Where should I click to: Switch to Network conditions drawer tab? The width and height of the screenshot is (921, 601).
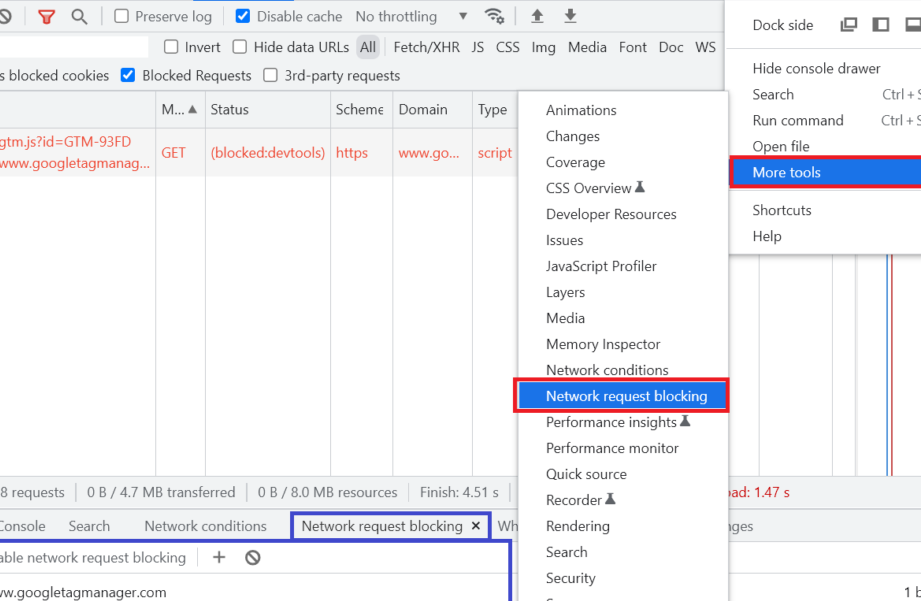point(206,526)
